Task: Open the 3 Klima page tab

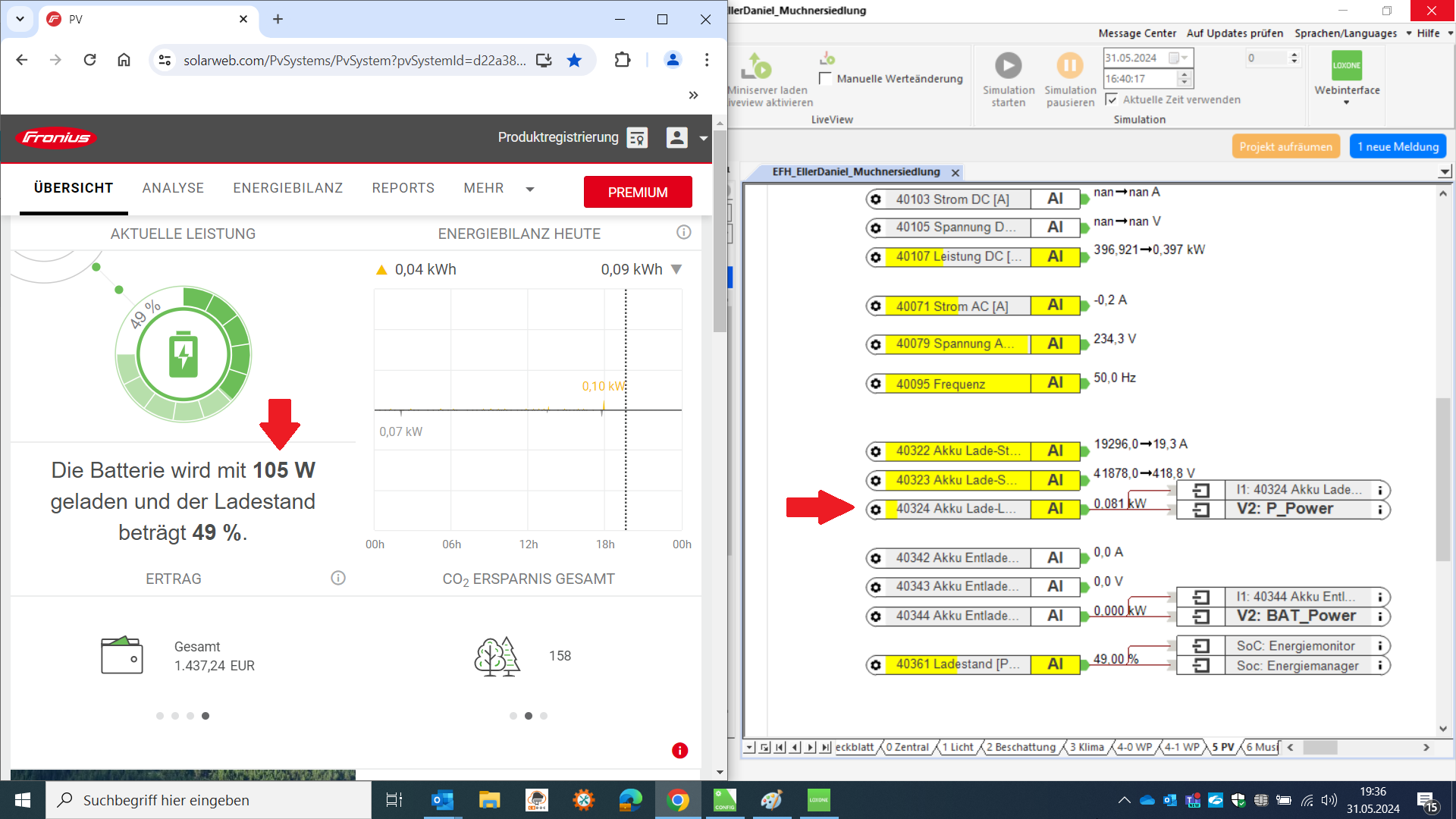Action: 1085,747
